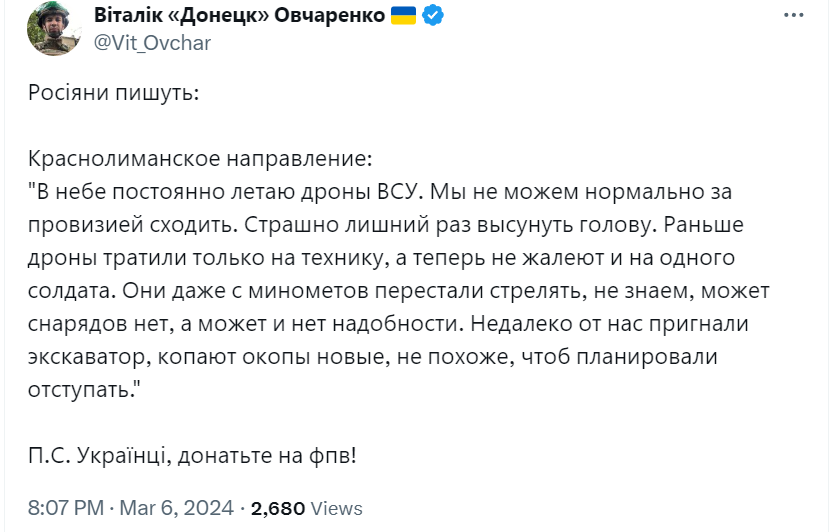The height and width of the screenshot is (532, 829).
Task: Click the word Views in footer
Action: 336,509
